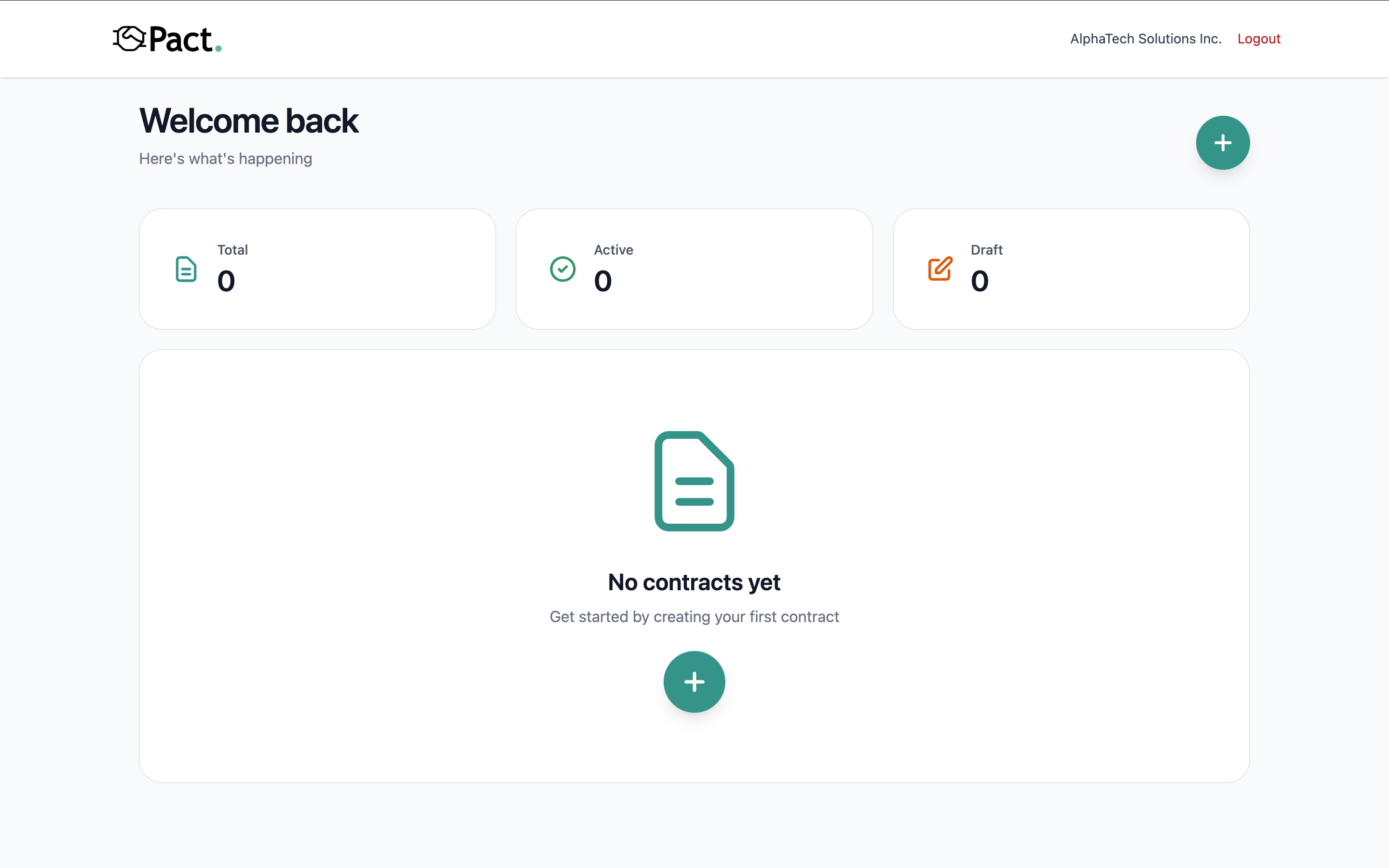Click the Here's what's happening subtitle

(226, 159)
